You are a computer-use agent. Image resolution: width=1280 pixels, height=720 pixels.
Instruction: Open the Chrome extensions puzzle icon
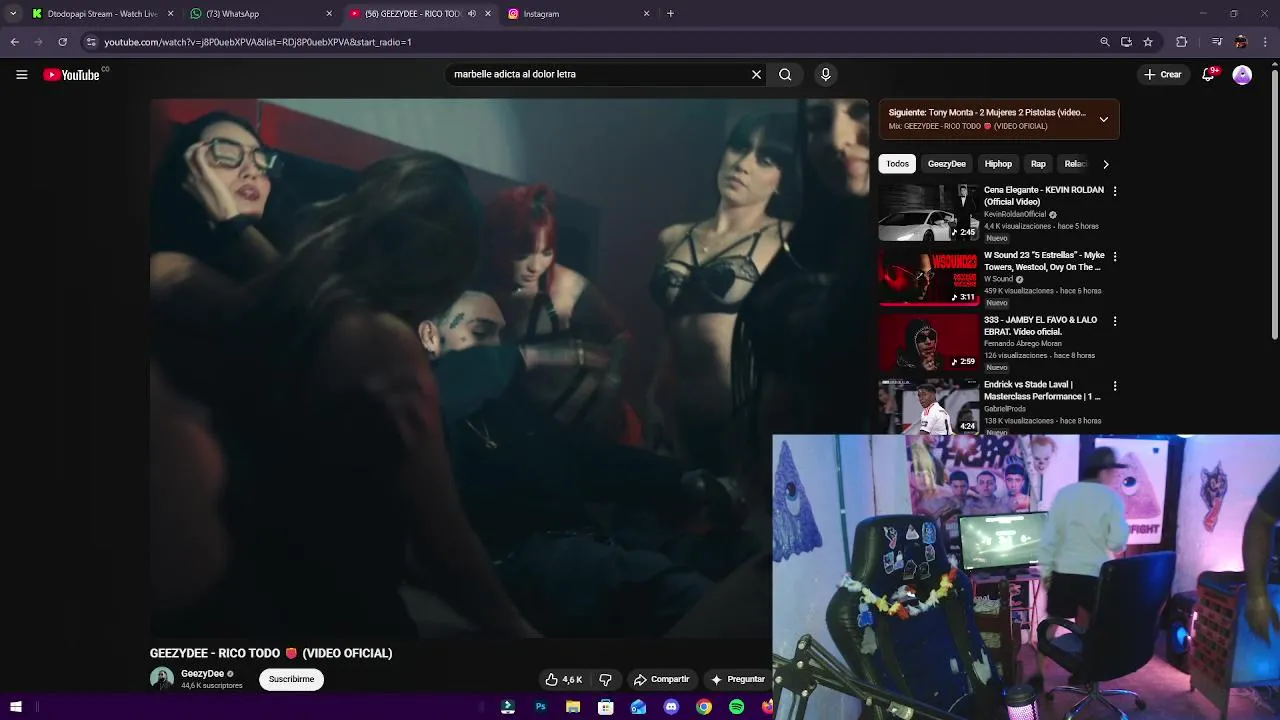pyautogui.click(x=1182, y=42)
